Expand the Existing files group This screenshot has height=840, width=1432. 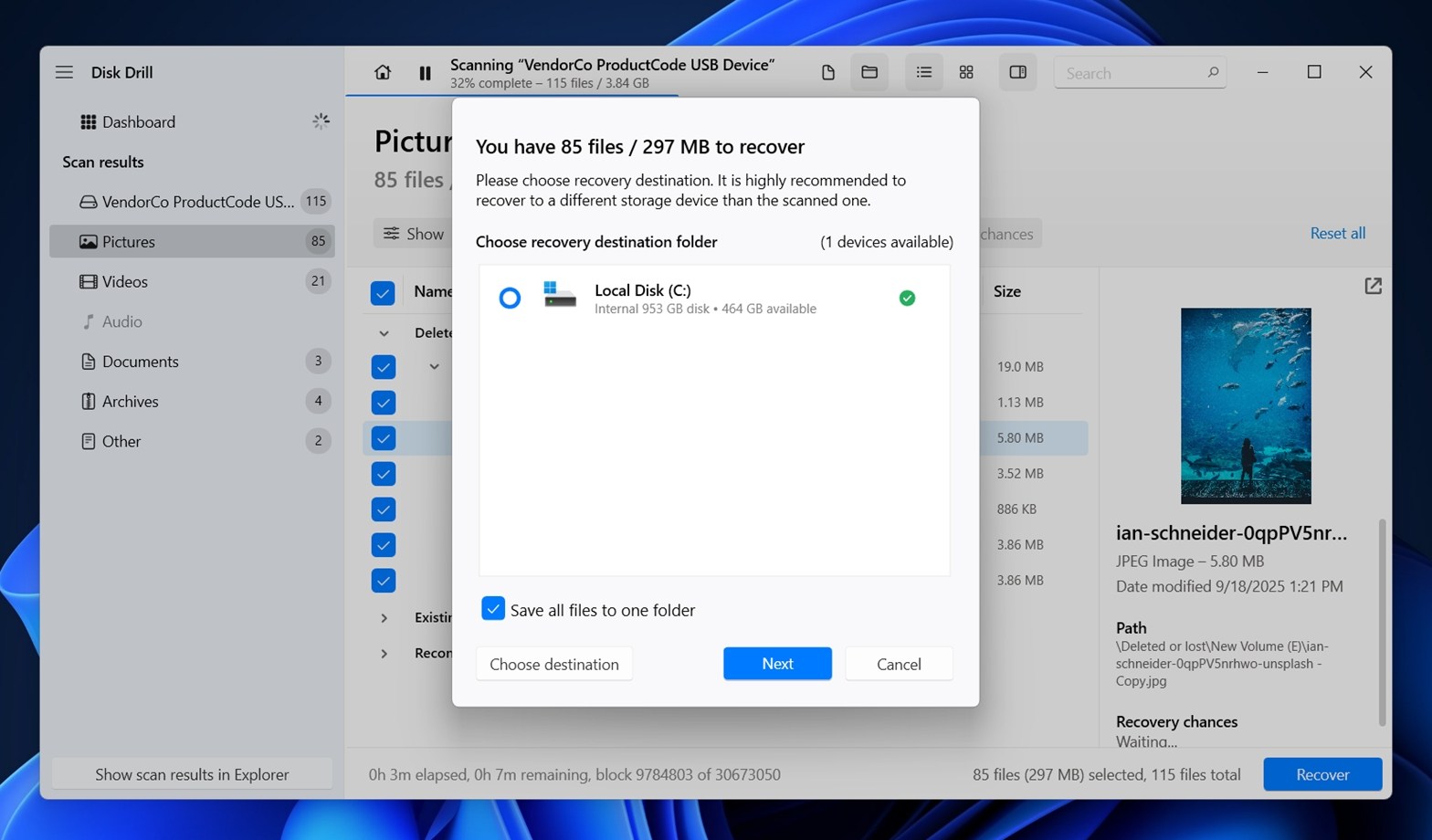pos(384,618)
